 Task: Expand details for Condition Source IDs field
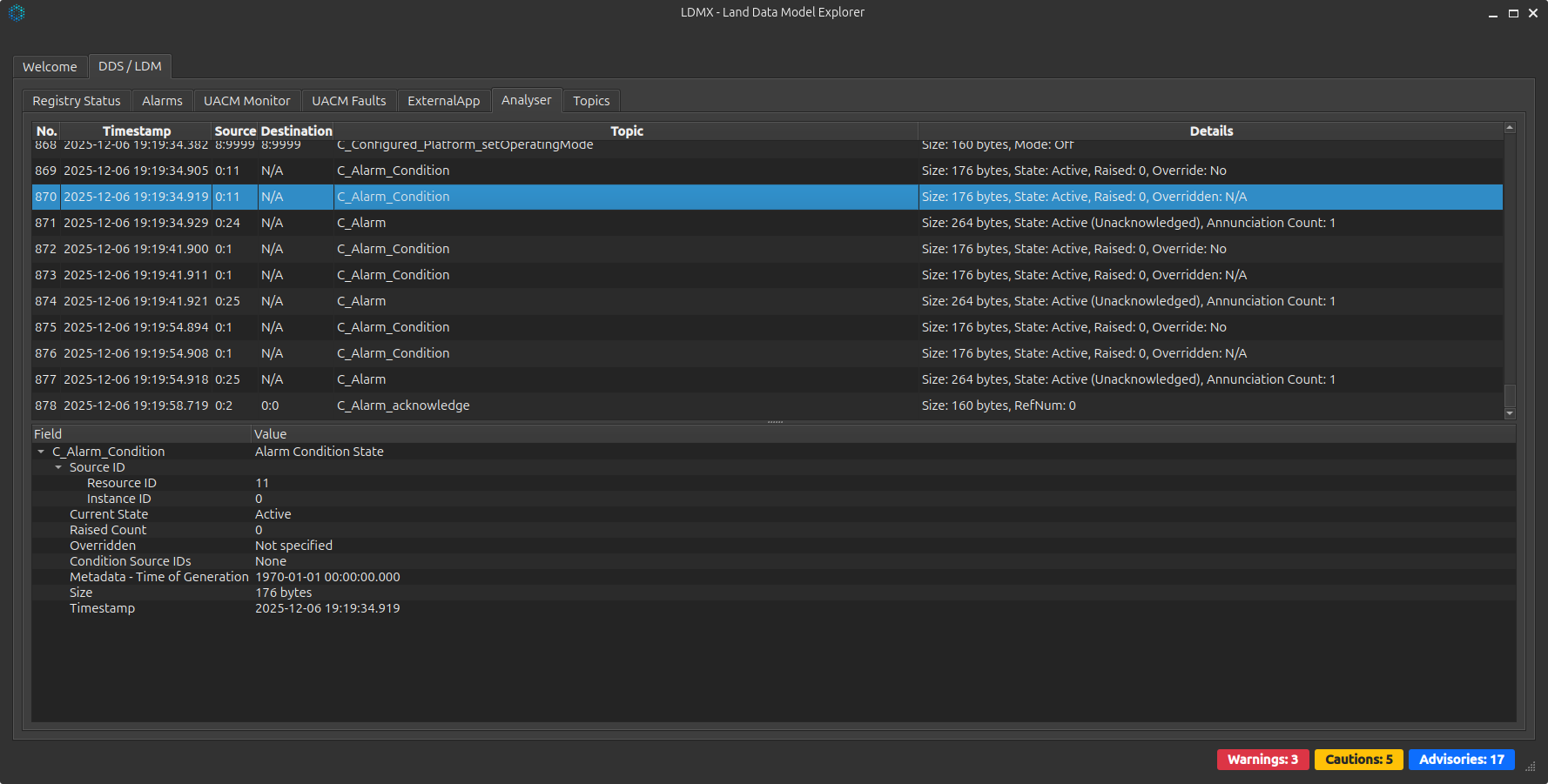[x=130, y=561]
